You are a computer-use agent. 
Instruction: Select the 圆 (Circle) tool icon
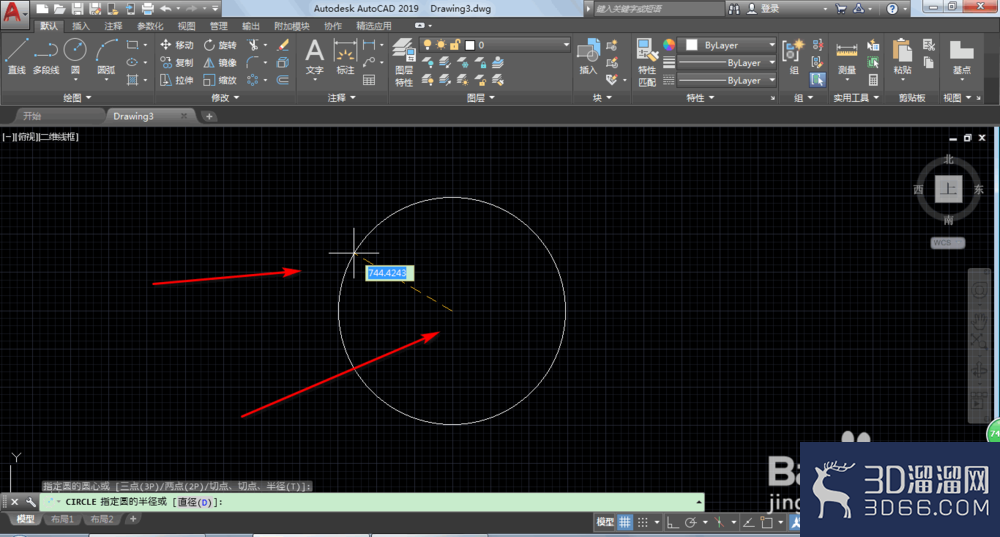(75, 50)
